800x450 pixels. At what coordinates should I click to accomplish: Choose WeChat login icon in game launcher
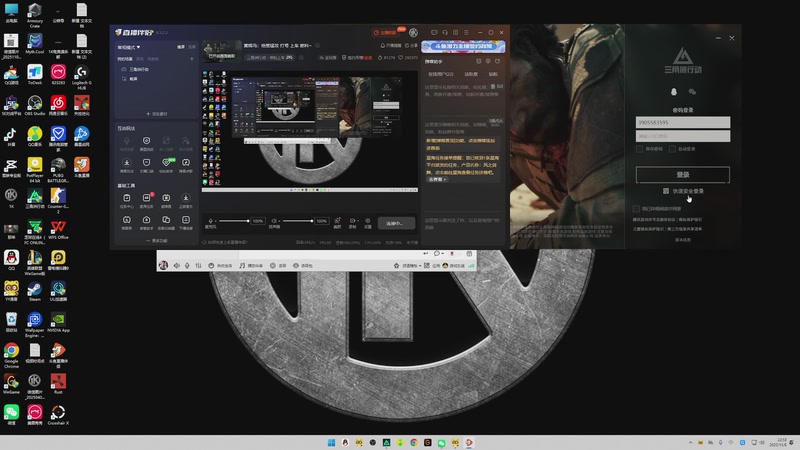(x=692, y=92)
